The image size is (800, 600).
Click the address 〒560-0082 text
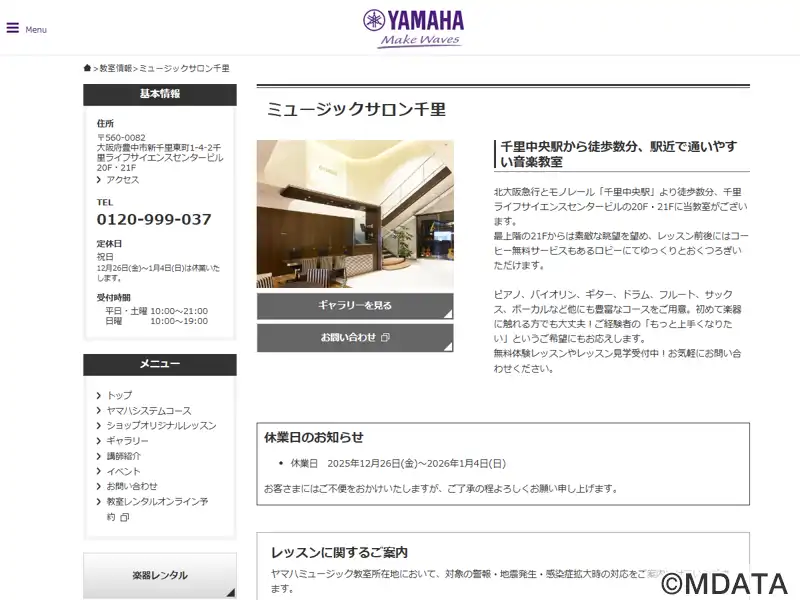pyautogui.click(x=121, y=138)
